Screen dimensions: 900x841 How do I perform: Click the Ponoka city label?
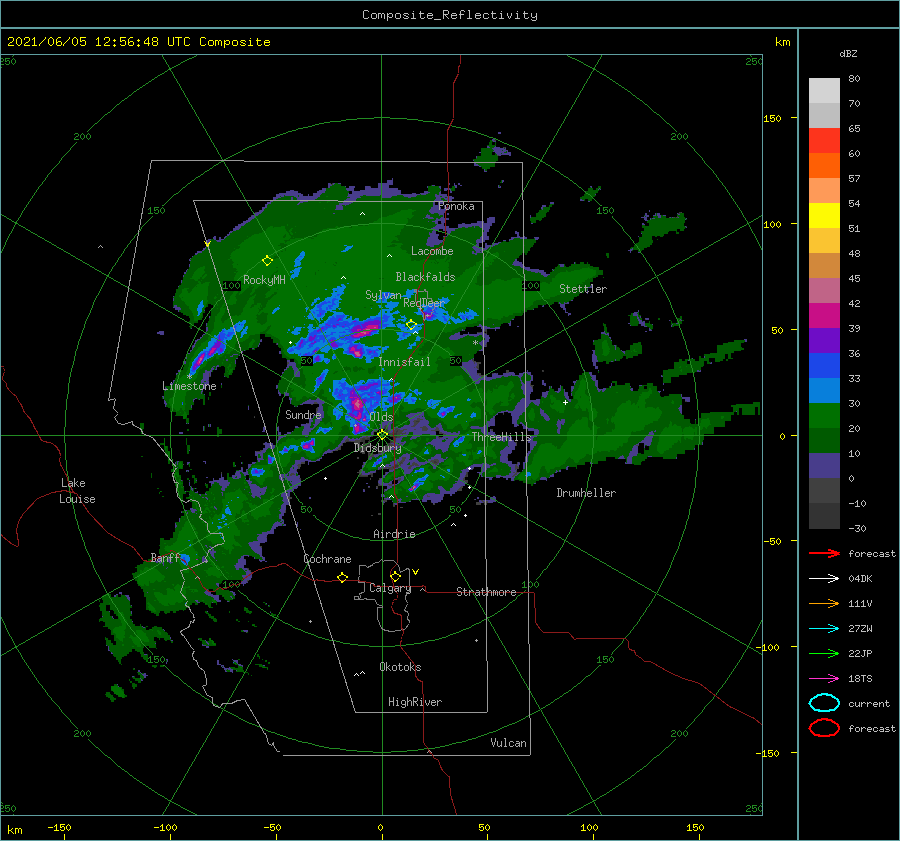(456, 206)
